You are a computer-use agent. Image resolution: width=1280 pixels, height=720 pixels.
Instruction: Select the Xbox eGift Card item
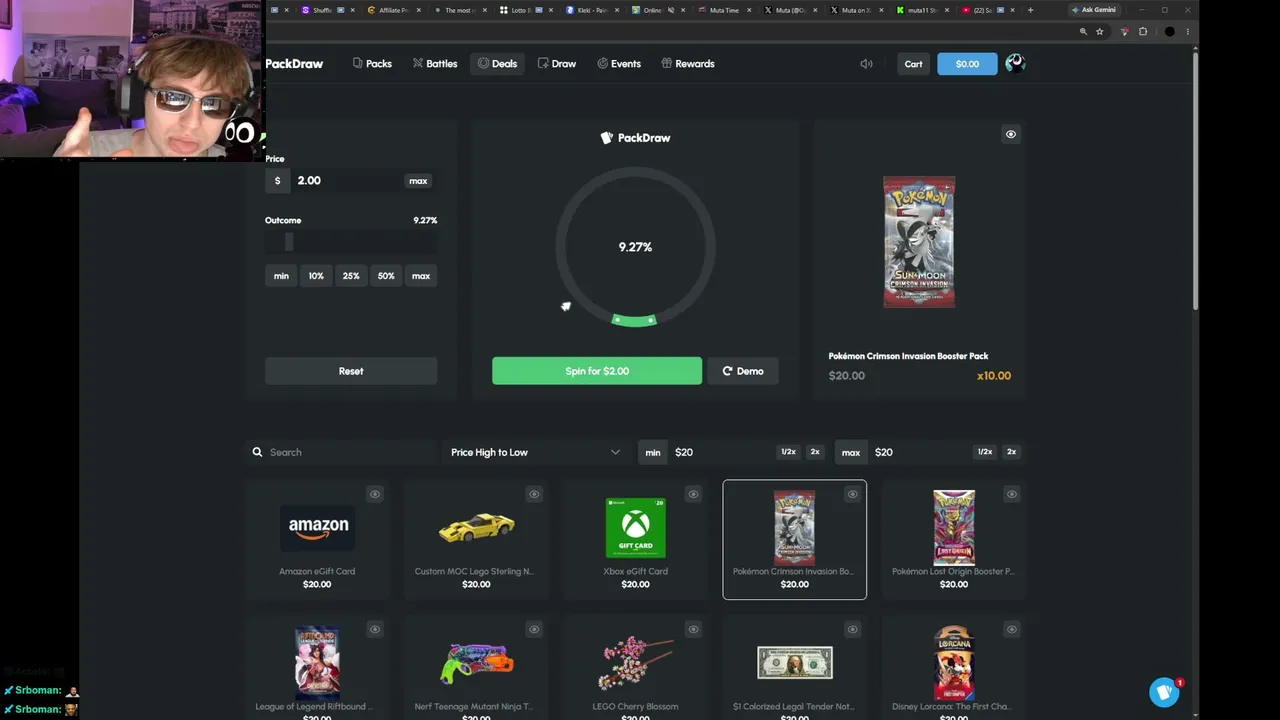click(x=635, y=540)
